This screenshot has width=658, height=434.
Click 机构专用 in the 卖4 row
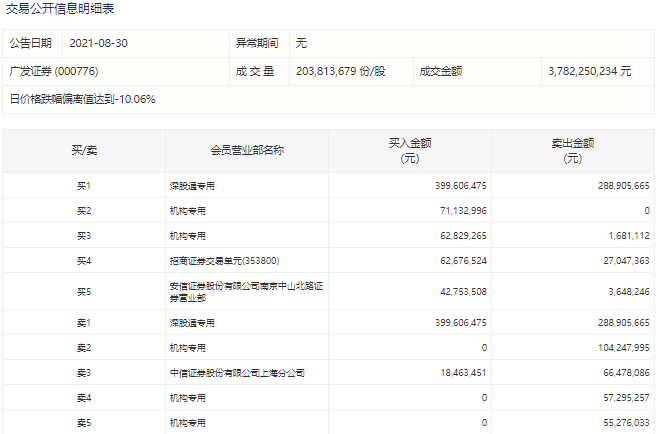pos(188,398)
